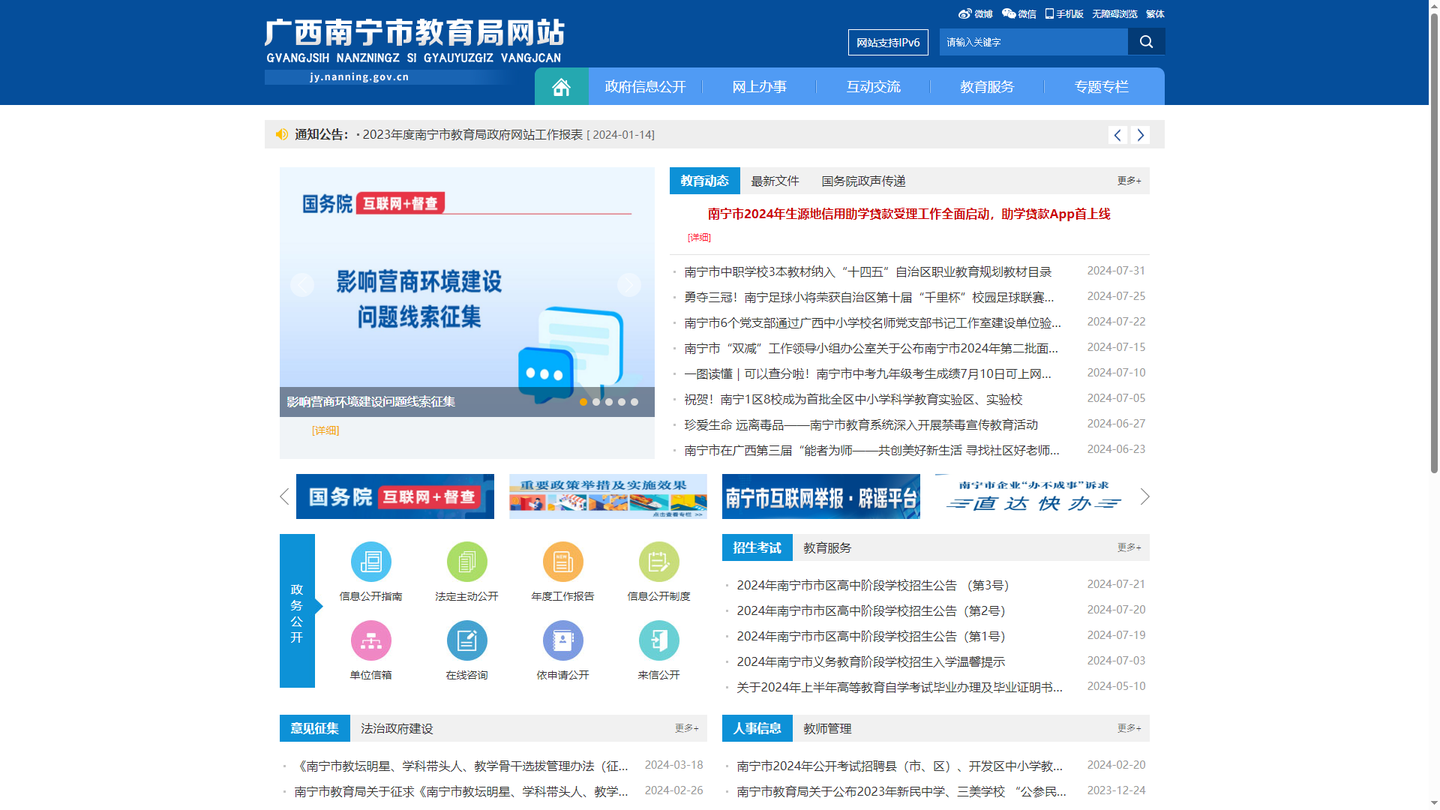The height and width of the screenshot is (810, 1440).
Task: Show previous notice with left arrow
Action: 1118,135
